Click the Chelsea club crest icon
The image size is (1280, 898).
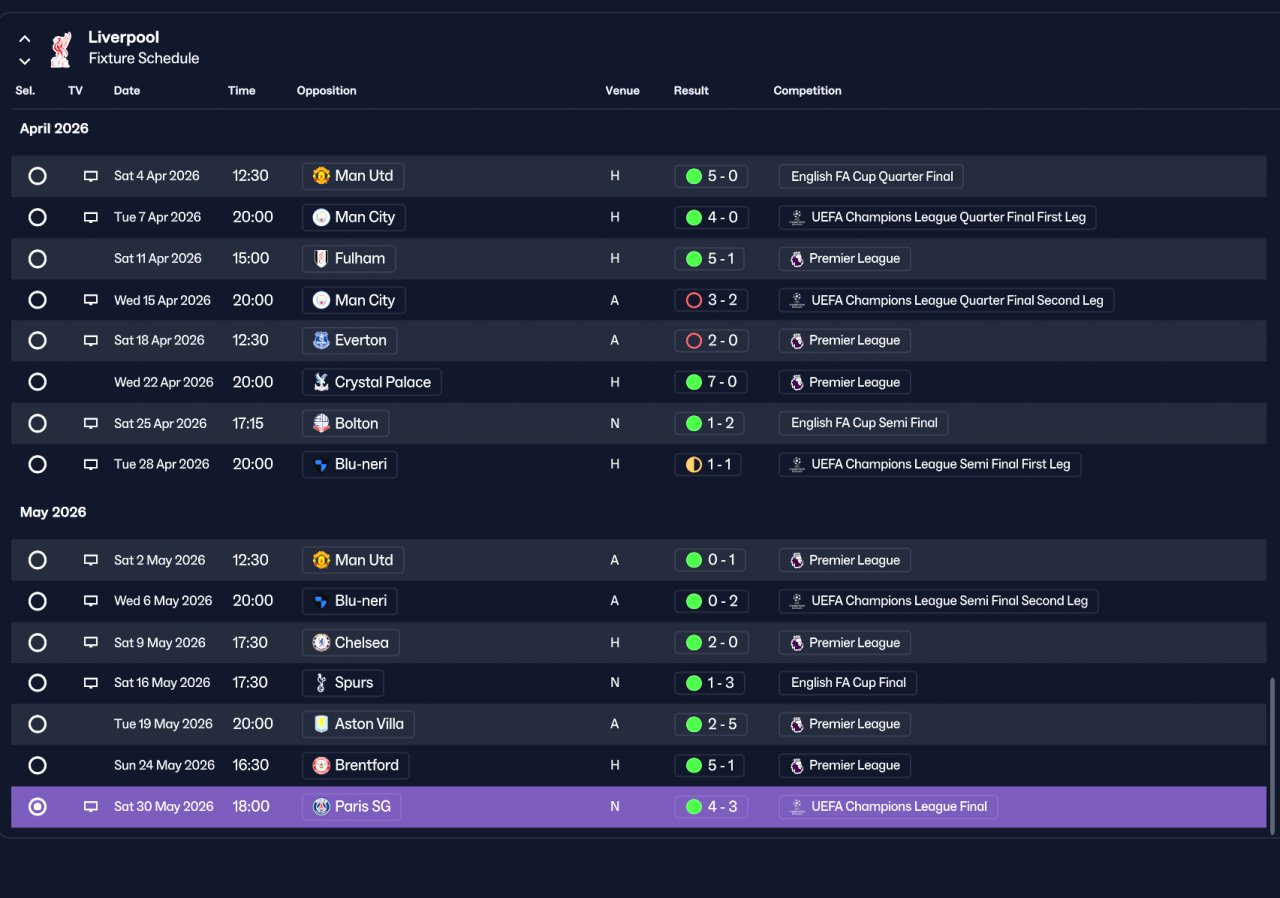pos(321,643)
